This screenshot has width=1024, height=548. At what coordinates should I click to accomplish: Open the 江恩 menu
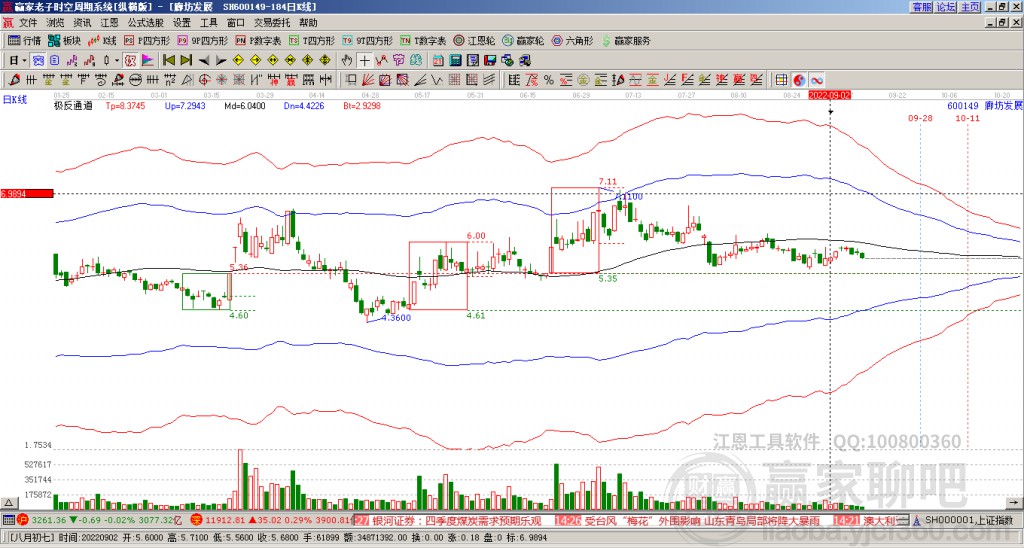(x=109, y=23)
